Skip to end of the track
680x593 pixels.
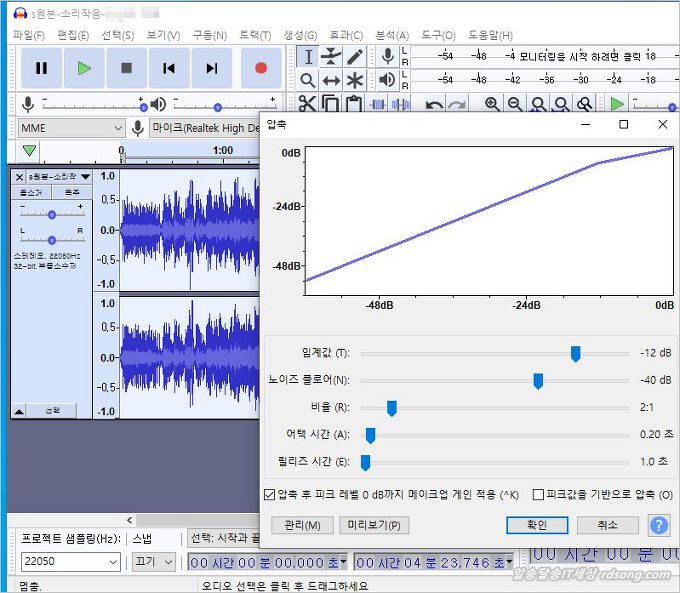click(x=212, y=68)
